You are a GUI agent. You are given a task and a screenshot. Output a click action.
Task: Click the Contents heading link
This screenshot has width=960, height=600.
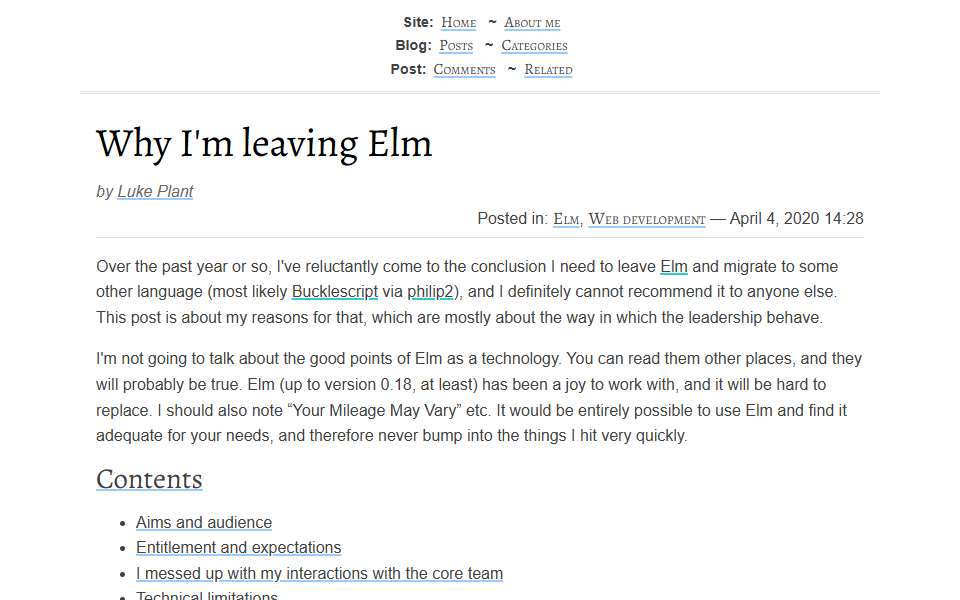click(149, 479)
